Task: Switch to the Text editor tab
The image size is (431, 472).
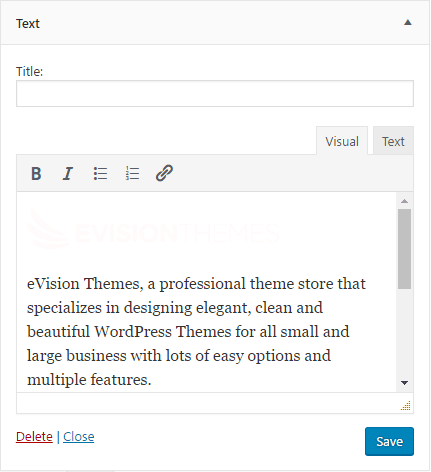Action: tap(393, 141)
